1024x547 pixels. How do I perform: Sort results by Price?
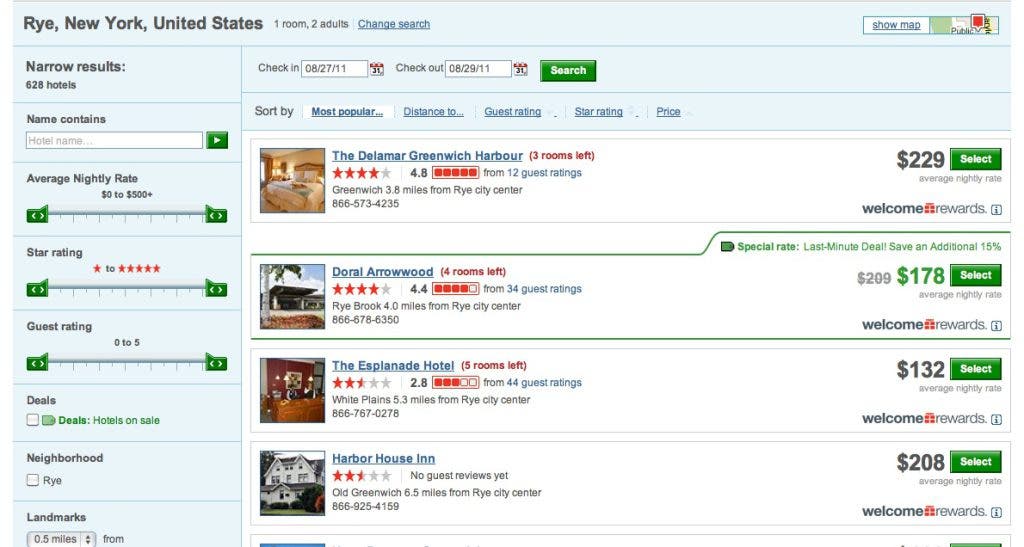pos(668,112)
